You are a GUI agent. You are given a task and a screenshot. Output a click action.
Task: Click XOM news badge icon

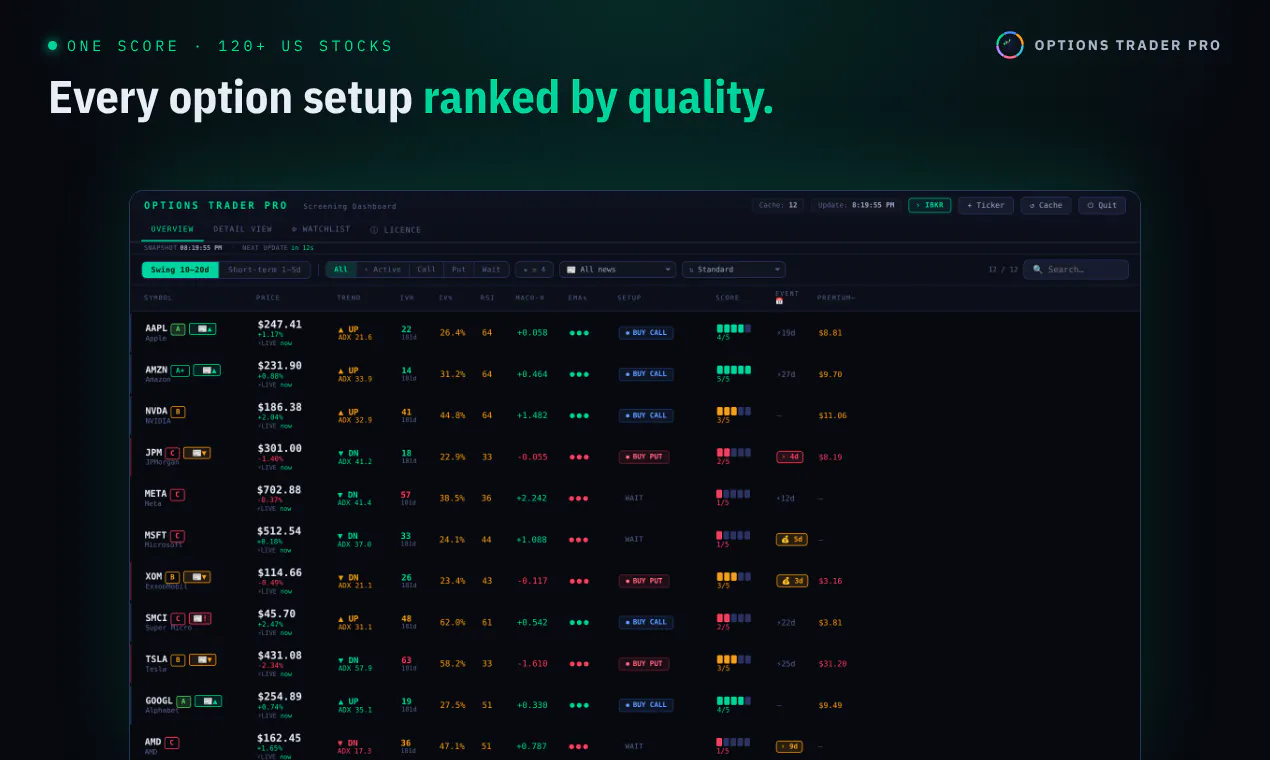(197, 577)
